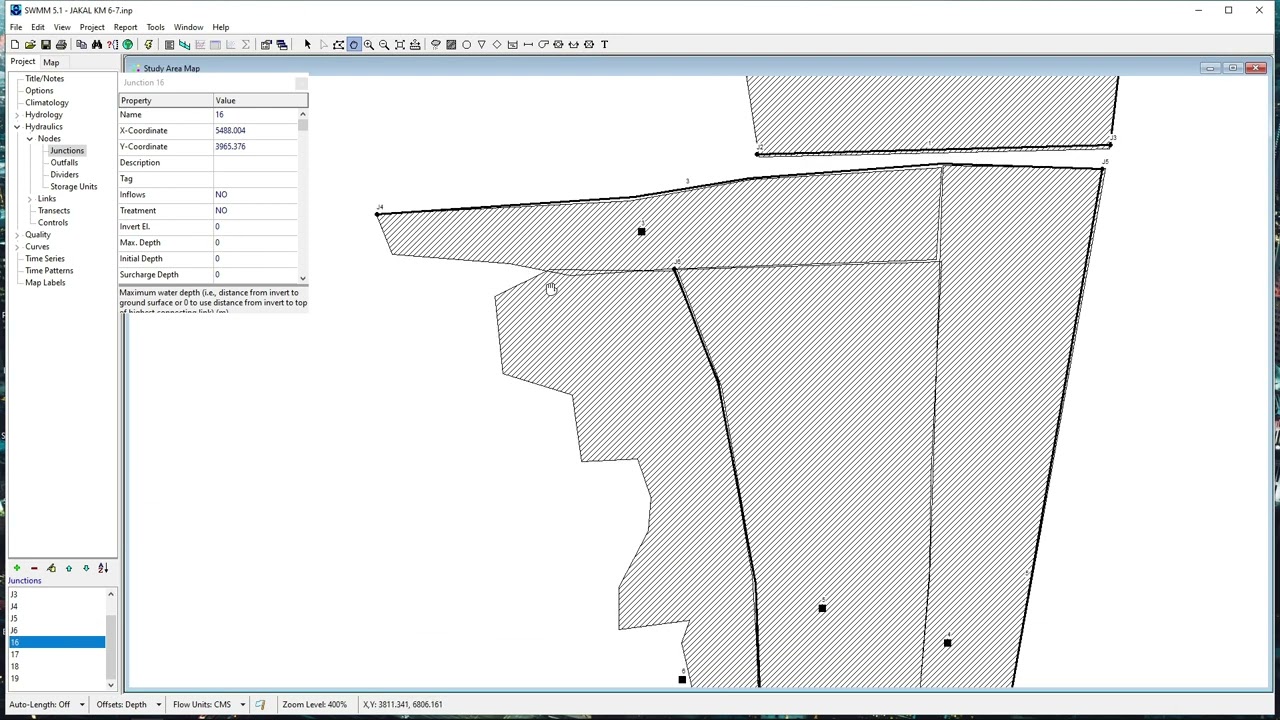The width and height of the screenshot is (1280, 720).
Task: Expand the Links tree branch
Action: [30, 199]
